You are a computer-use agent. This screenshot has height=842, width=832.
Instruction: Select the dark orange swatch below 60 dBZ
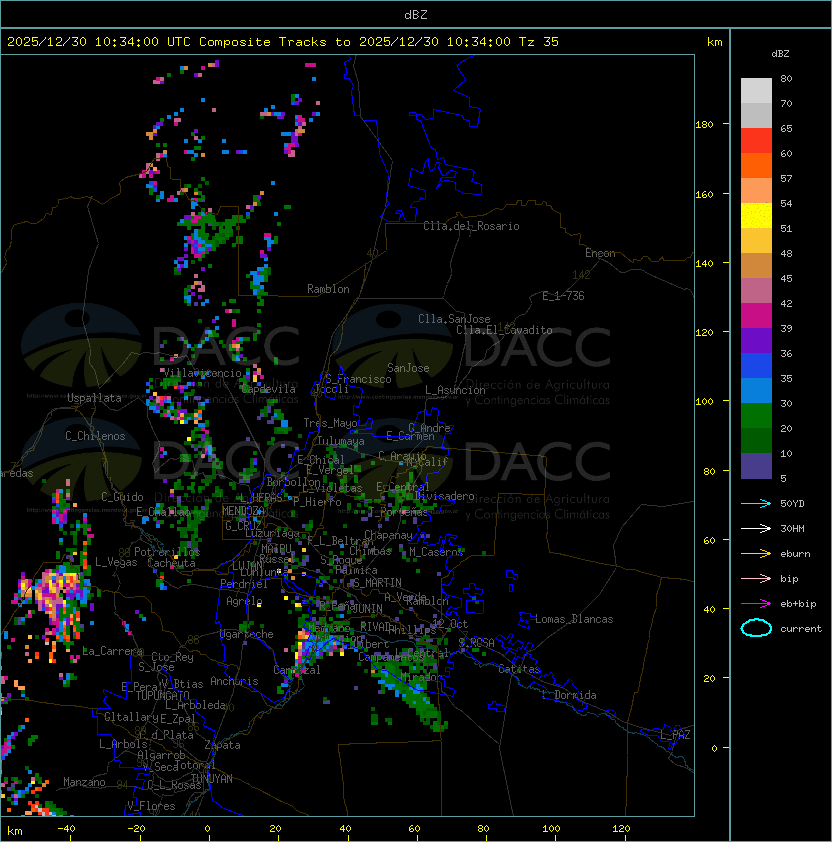[x=756, y=165]
